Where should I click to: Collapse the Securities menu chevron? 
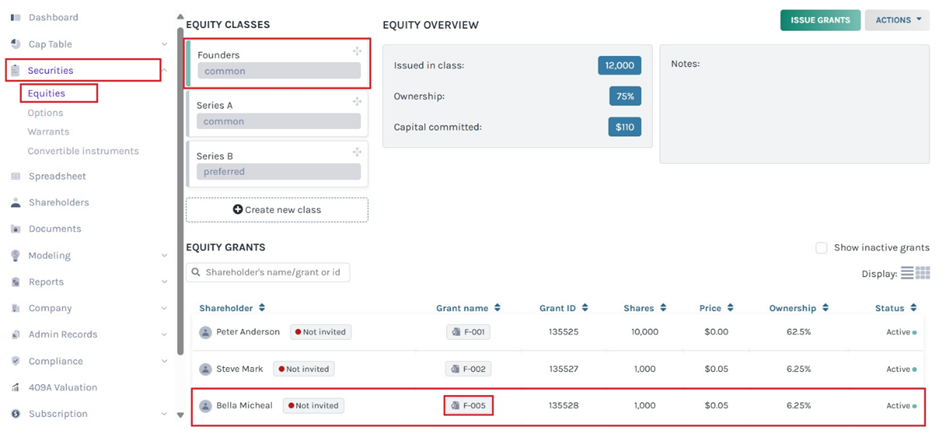click(164, 71)
